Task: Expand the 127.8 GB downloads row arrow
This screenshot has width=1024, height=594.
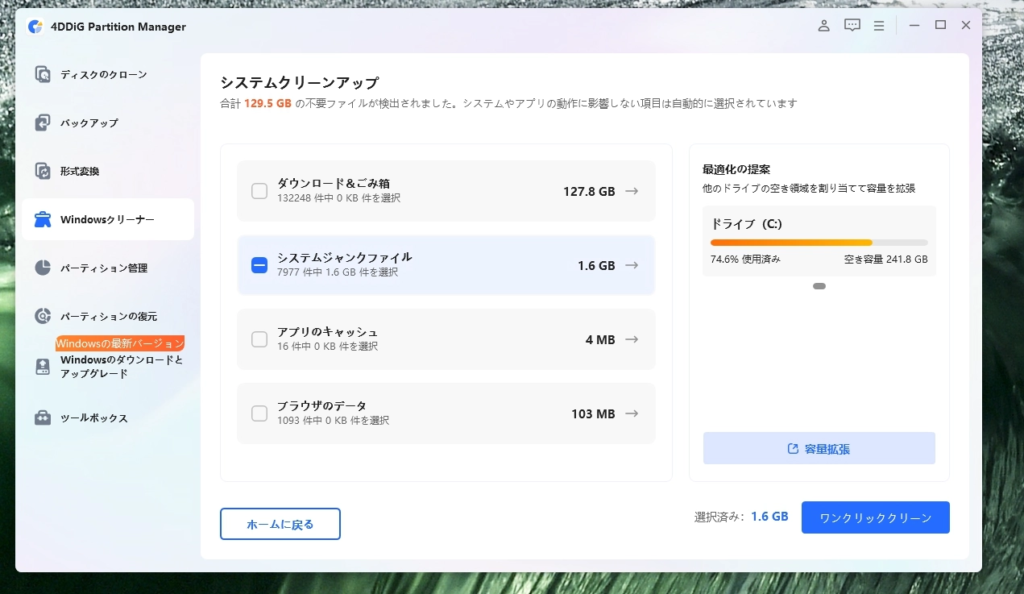Action: pyautogui.click(x=631, y=191)
